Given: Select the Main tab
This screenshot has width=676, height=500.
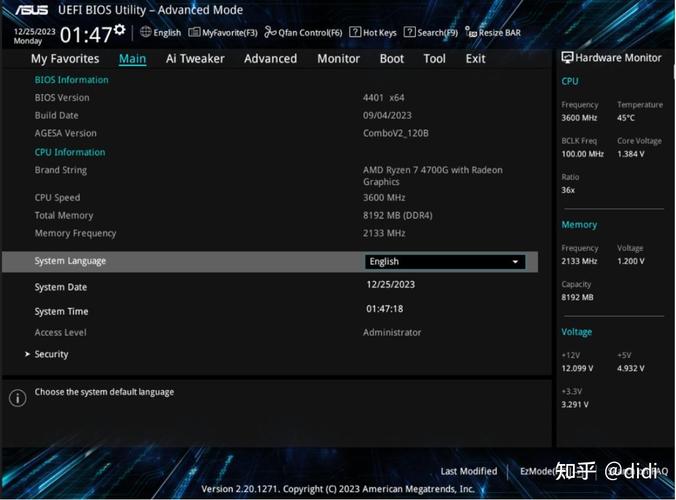Looking at the screenshot, I should (132, 59).
